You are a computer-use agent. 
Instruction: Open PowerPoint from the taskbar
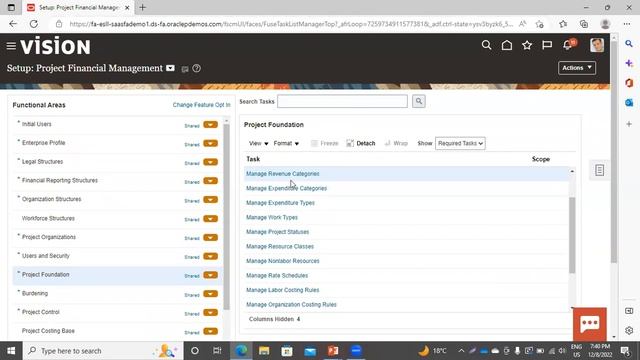coord(333,351)
